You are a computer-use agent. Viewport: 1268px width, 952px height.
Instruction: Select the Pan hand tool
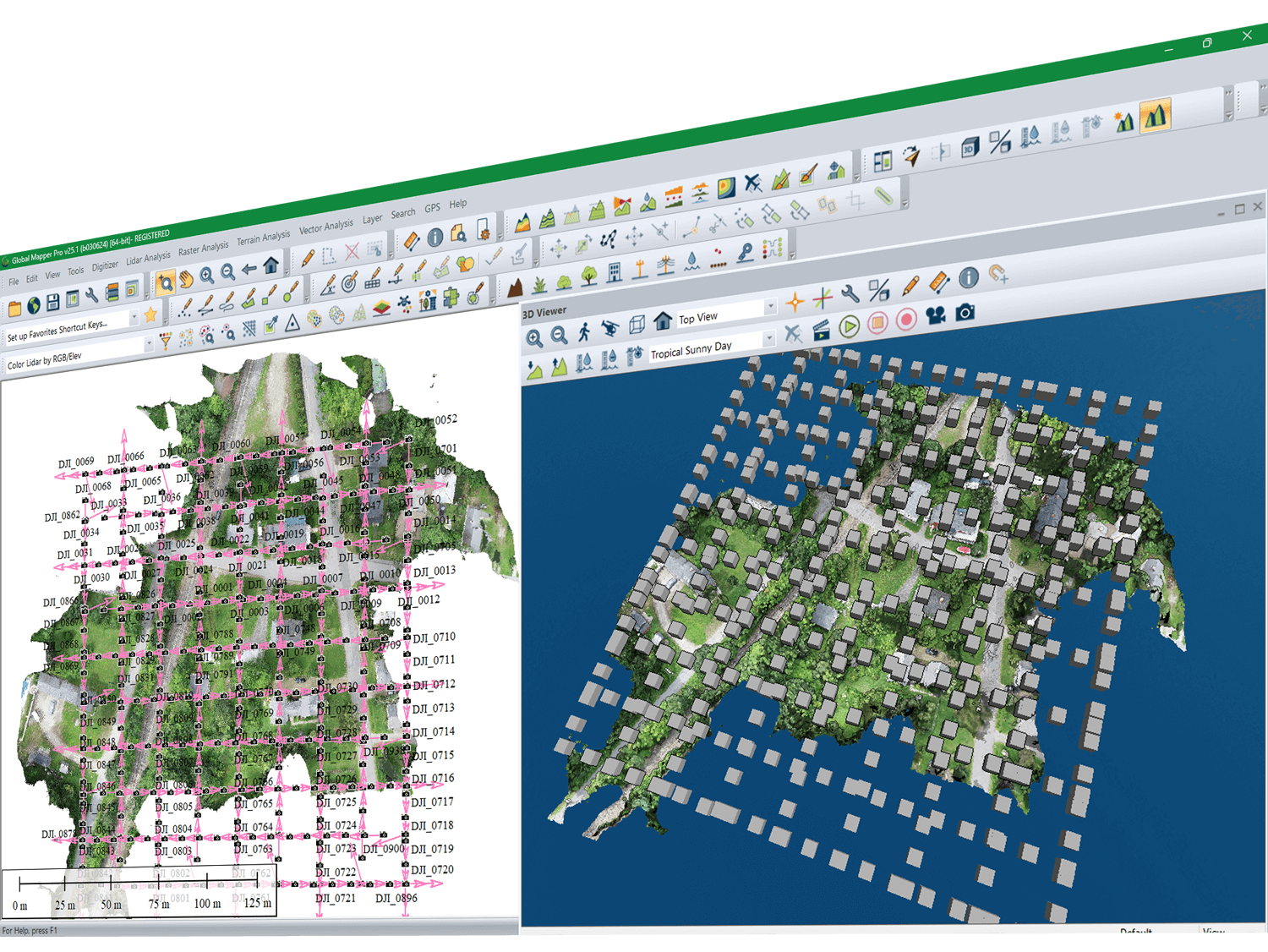coord(186,278)
